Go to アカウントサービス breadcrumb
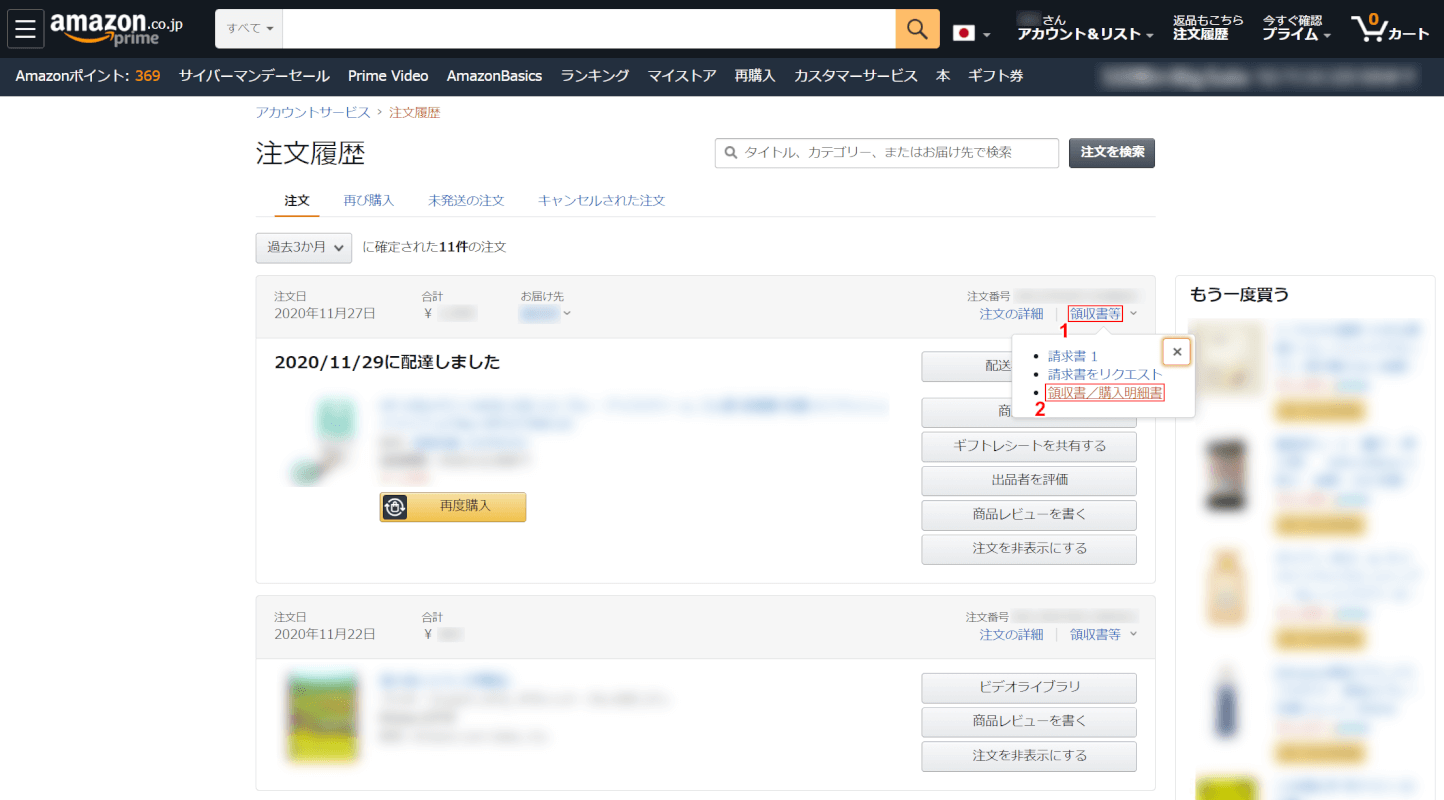Image resolution: width=1444 pixels, height=800 pixels. tap(313, 113)
